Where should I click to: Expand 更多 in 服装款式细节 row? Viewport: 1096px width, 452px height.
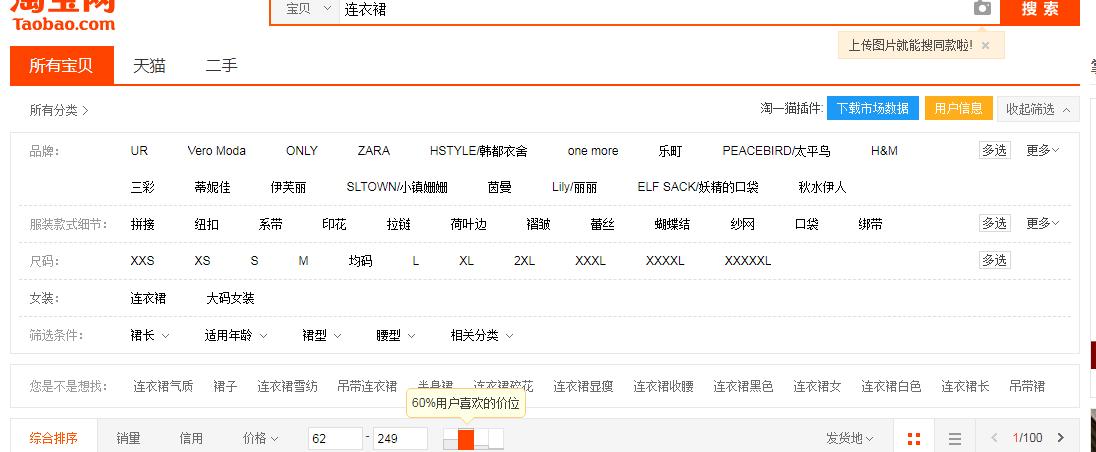pyautogui.click(x=1043, y=224)
